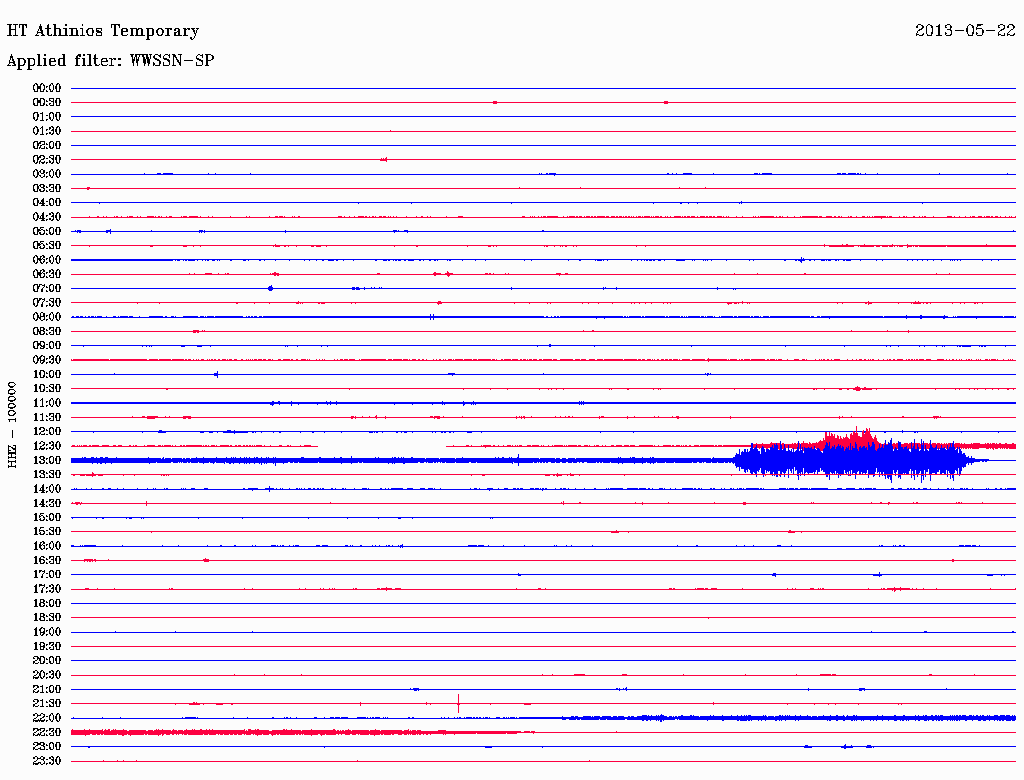The height and width of the screenshot is (780, 1024).
Task: Select the 15:30 time label
Action: [47, 532]
